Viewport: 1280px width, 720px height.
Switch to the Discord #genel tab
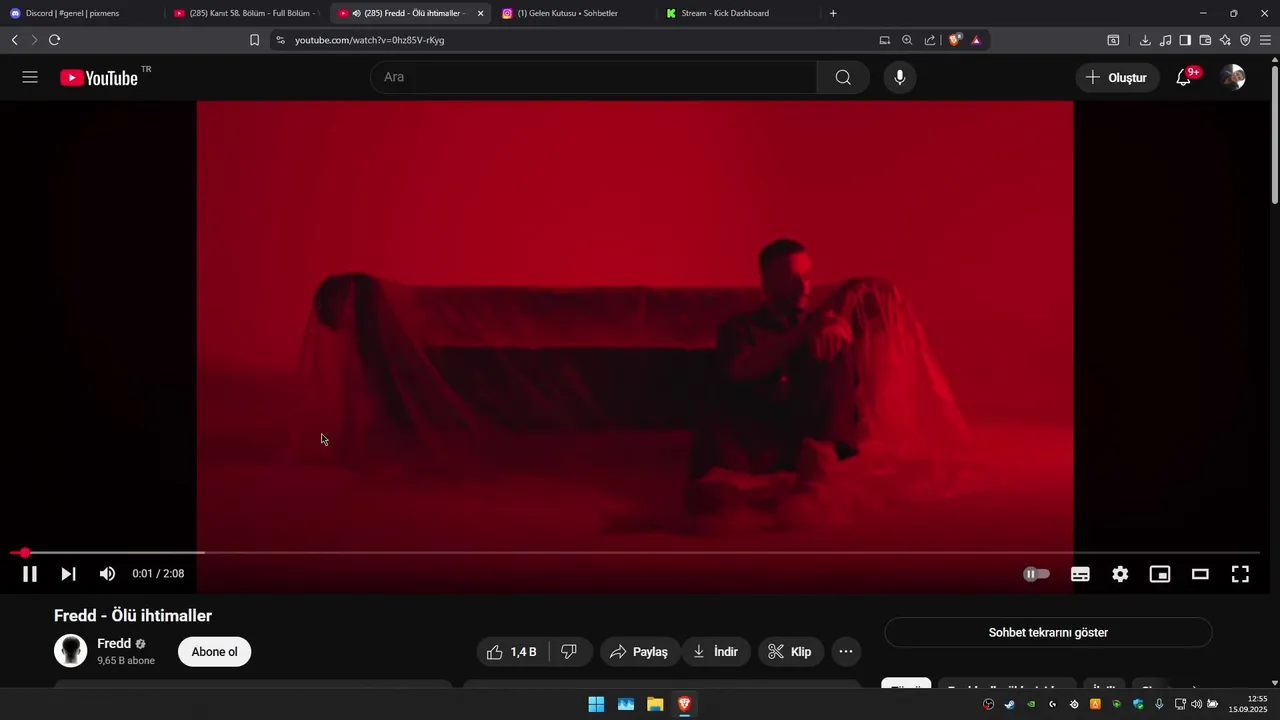click(82, 13)
